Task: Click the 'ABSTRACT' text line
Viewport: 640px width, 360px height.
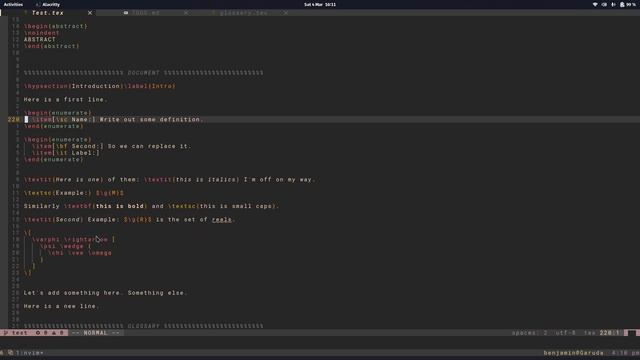Action: pos(40,40)
